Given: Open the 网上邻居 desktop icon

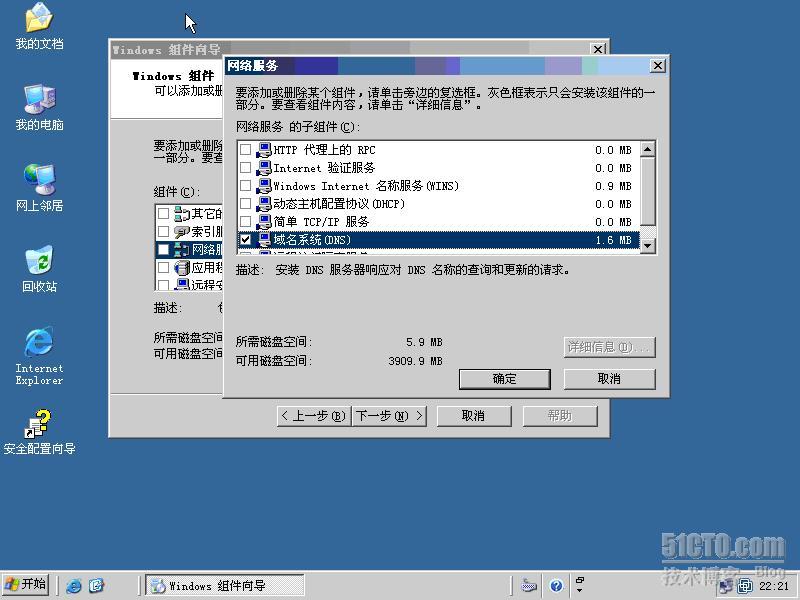Looking at the screenshot, I should point(39,188).
